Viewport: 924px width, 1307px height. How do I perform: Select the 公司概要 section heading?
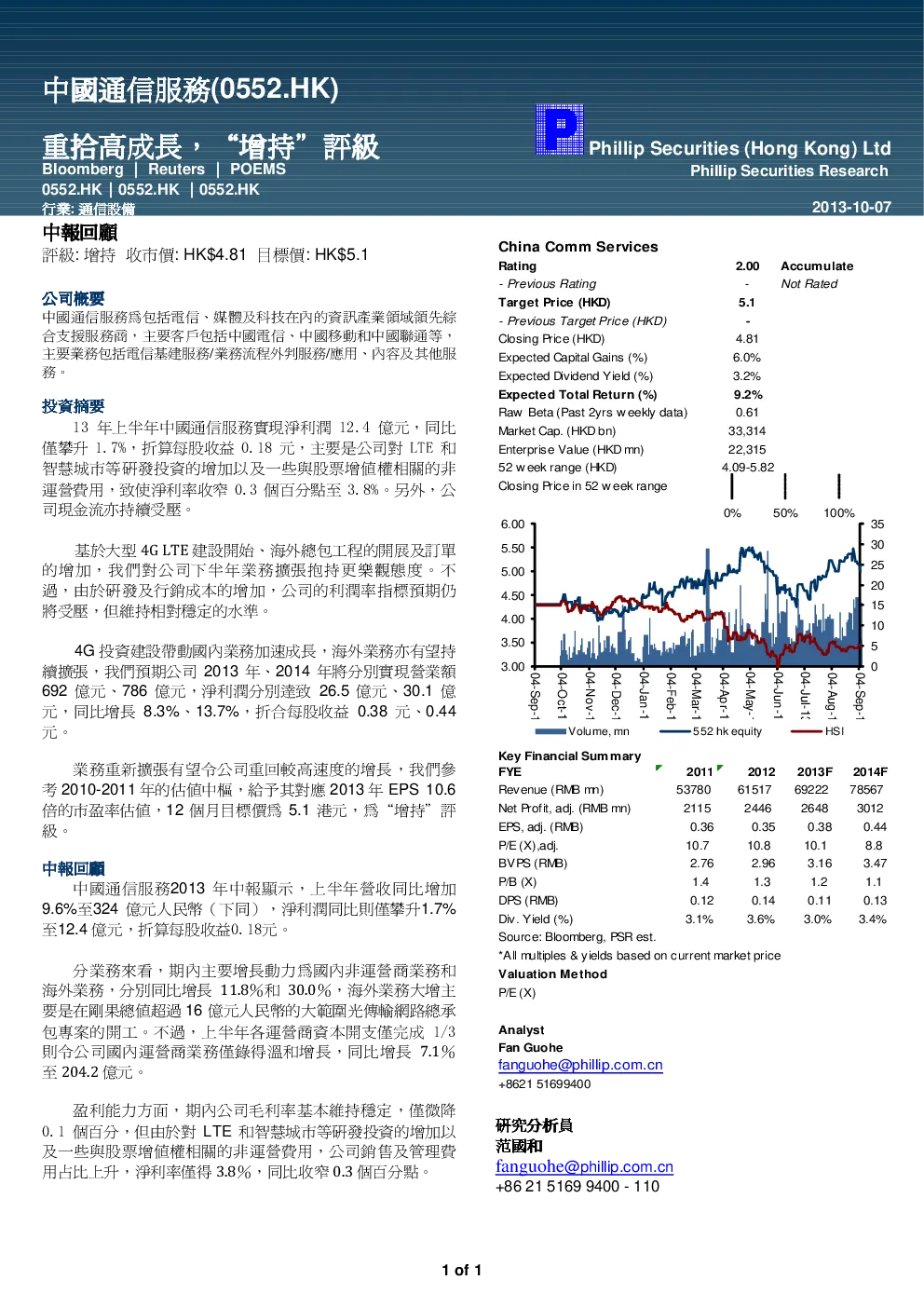click(74, 299)
